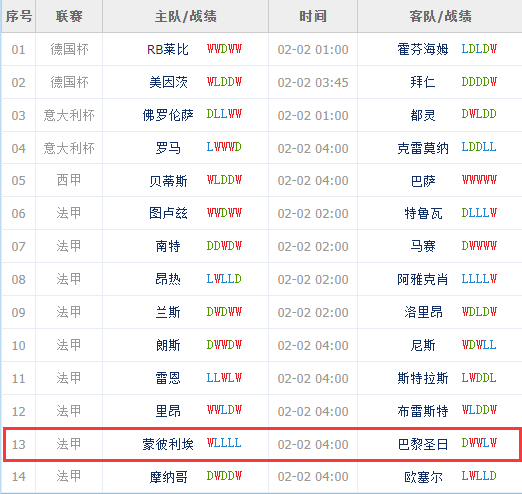522x494 pixels.
Task: Click 拜仁 form record DDDDW
Action: tap(479, 81)
